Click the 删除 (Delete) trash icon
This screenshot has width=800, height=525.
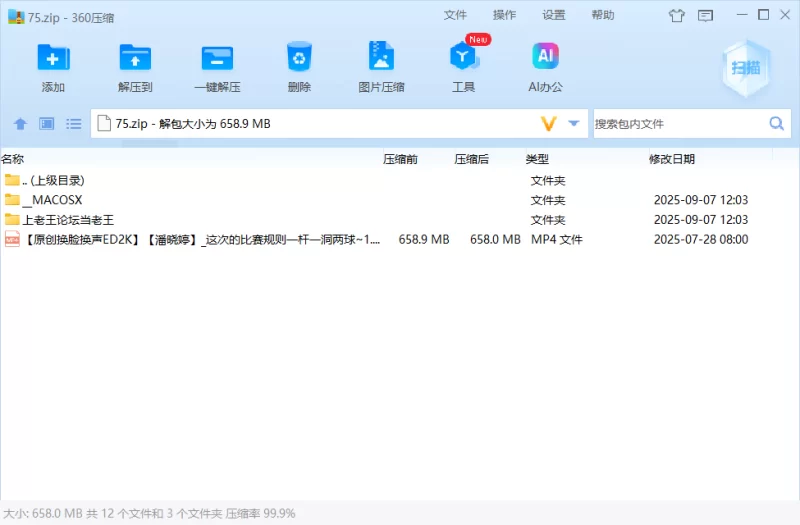click(x=299, y=57)
